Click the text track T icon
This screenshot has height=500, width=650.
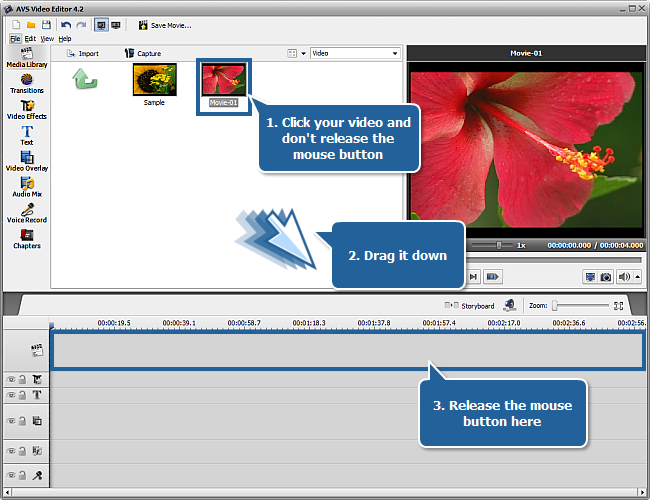point(37,395)
